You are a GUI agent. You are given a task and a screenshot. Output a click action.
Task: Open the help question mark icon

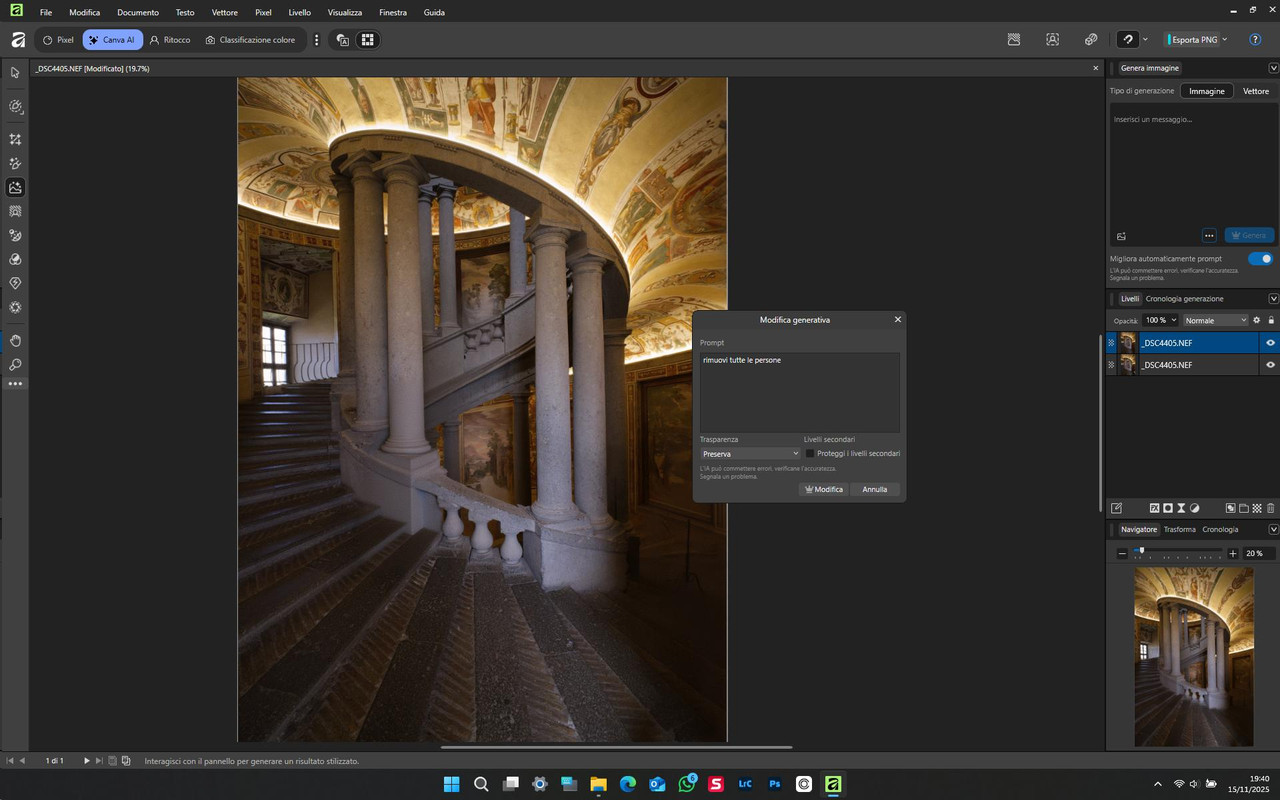tap(1255, 40)
